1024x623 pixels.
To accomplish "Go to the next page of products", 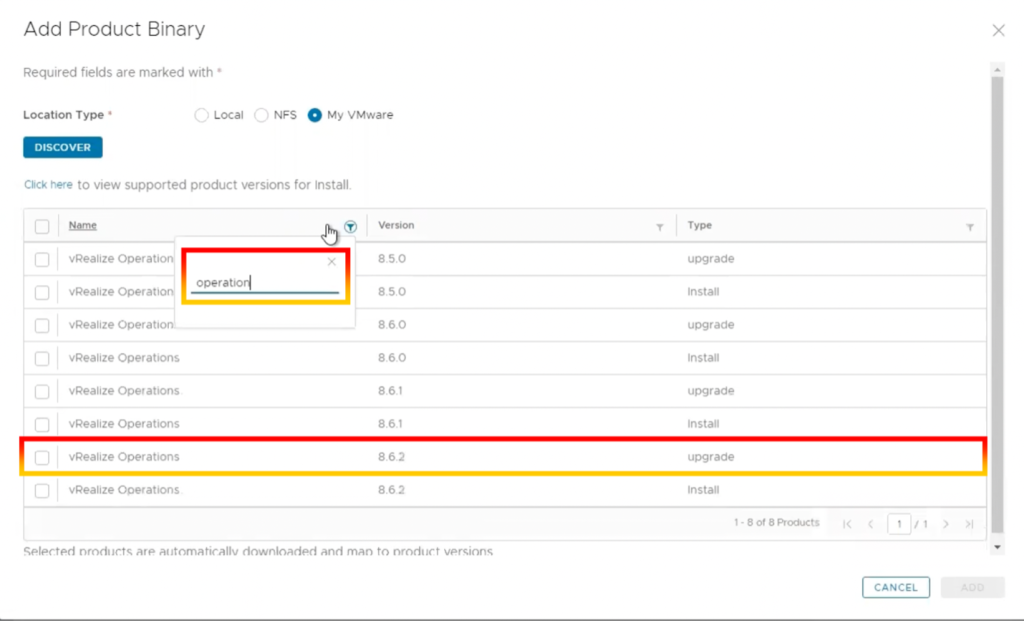I will click(946, 524).
